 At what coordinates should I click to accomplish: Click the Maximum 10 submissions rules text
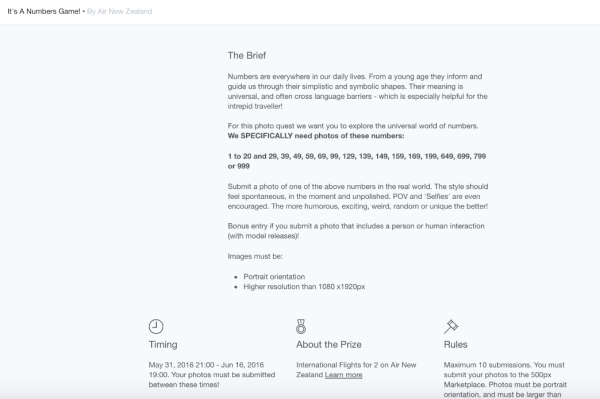point(505,379)
